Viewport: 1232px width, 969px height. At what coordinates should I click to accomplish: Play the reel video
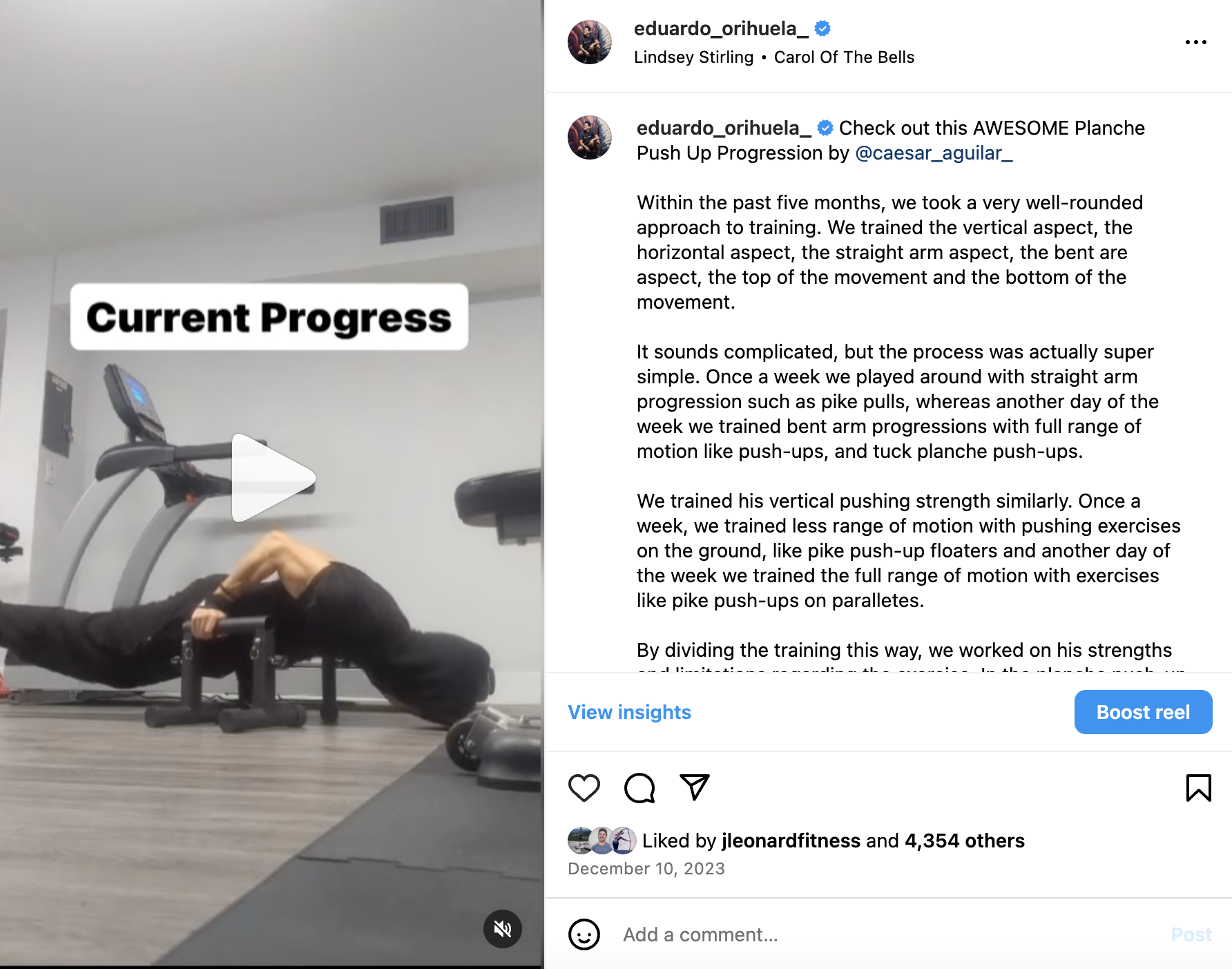coord(273,478)
